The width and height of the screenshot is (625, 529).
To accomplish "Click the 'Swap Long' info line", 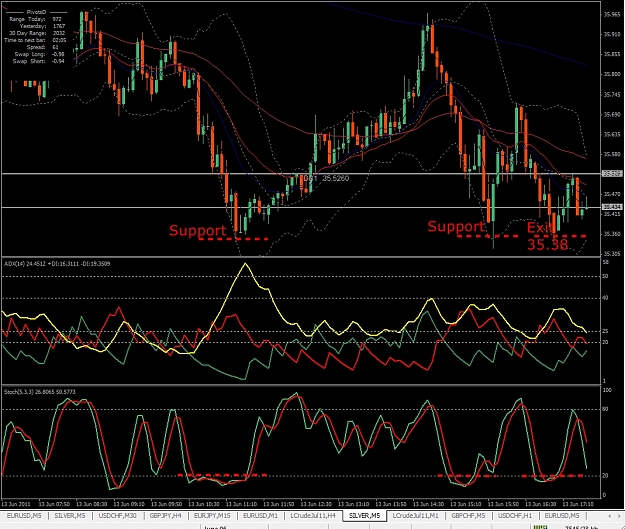I will (x=39, y=54).
